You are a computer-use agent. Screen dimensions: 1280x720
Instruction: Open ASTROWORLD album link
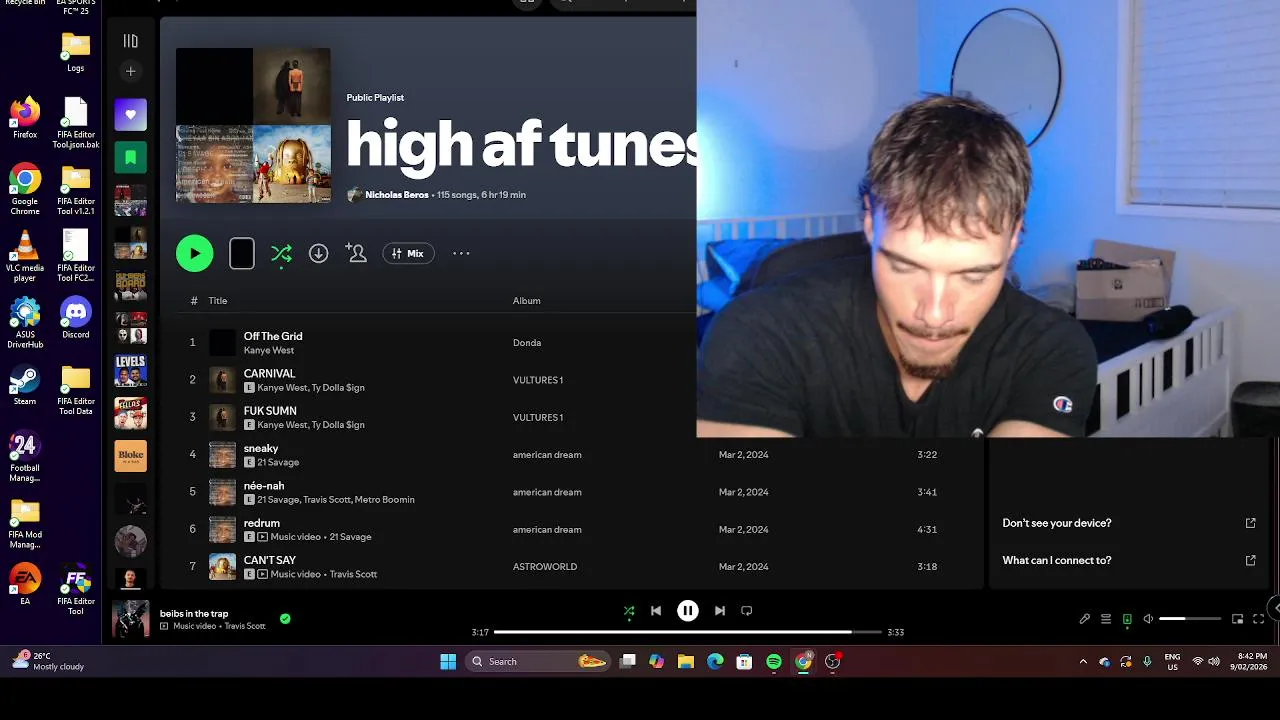pos(545,567)
